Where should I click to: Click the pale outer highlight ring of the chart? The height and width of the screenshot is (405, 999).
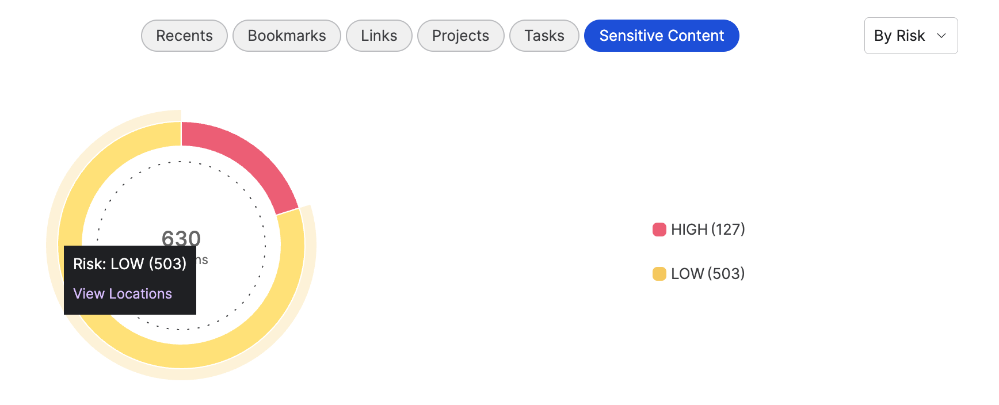pyautogui.click(x=182, y=374)
